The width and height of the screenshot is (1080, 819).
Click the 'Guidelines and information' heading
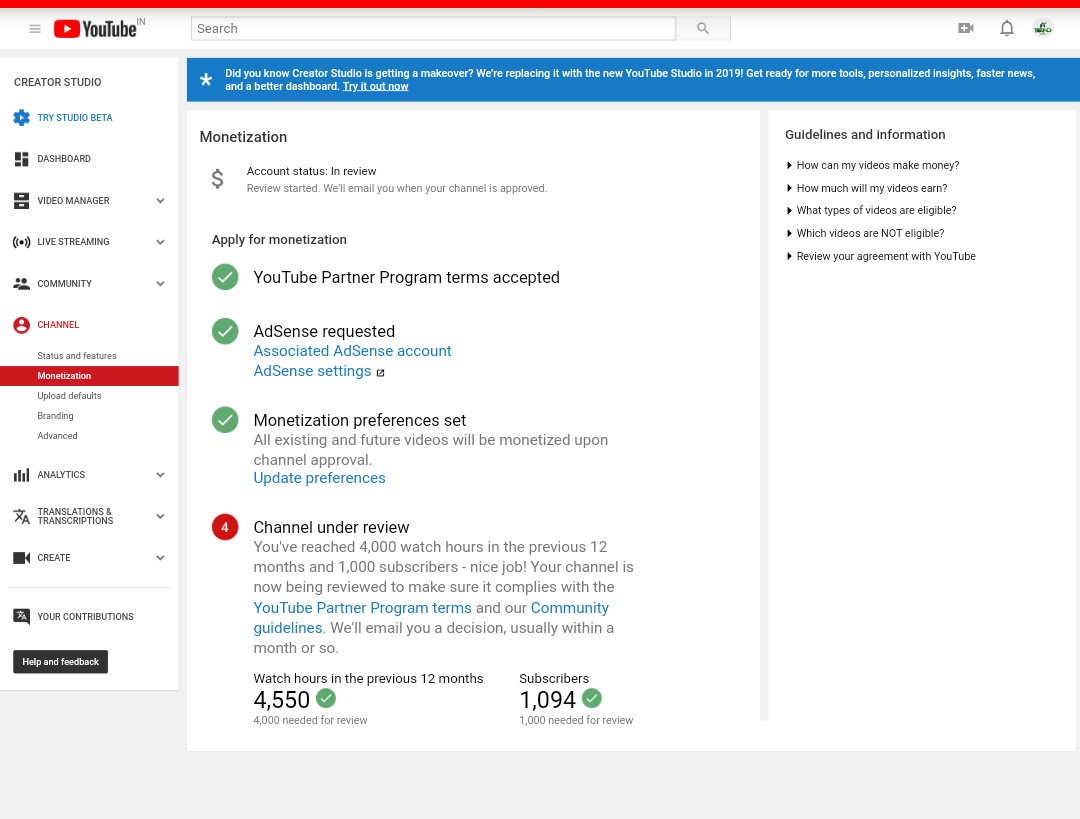pyautogui.click(x=865, y=134)
